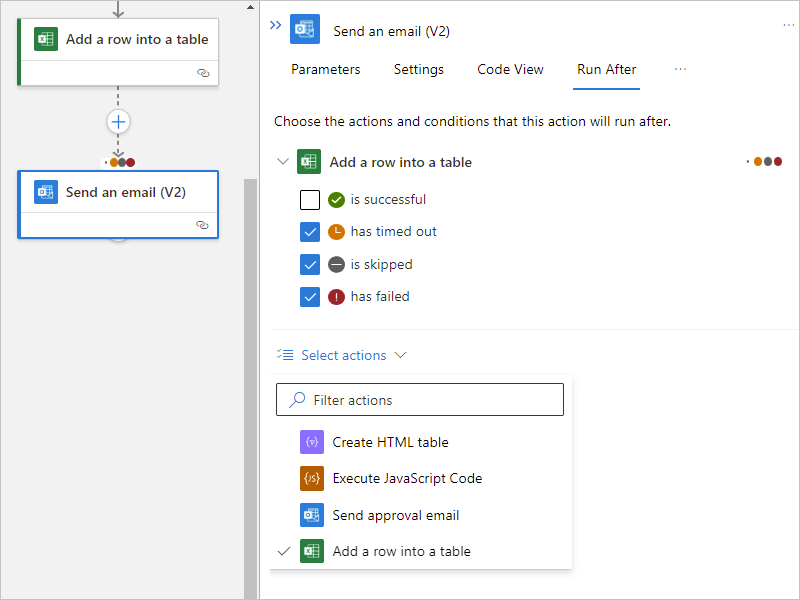This screenshot has width=800, height=600.
Task: Open the overflow tabs ellipsis menu
Action: tap(681, 69)
